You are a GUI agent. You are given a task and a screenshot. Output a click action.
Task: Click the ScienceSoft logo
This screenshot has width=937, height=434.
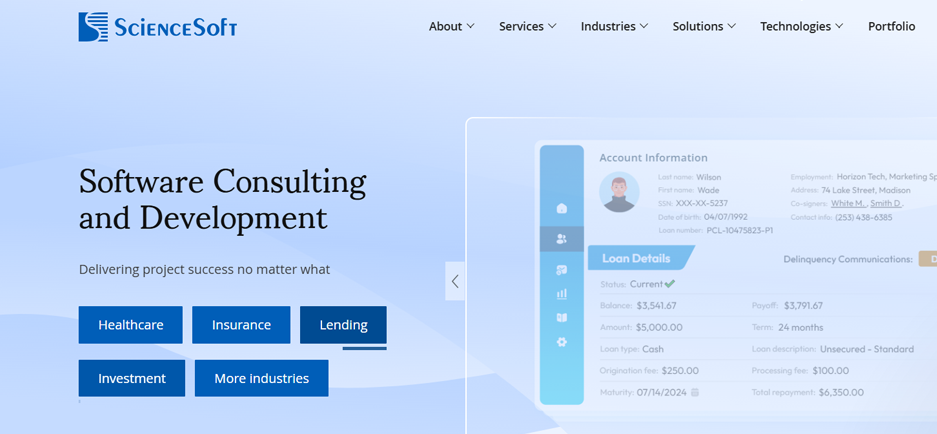157,27
